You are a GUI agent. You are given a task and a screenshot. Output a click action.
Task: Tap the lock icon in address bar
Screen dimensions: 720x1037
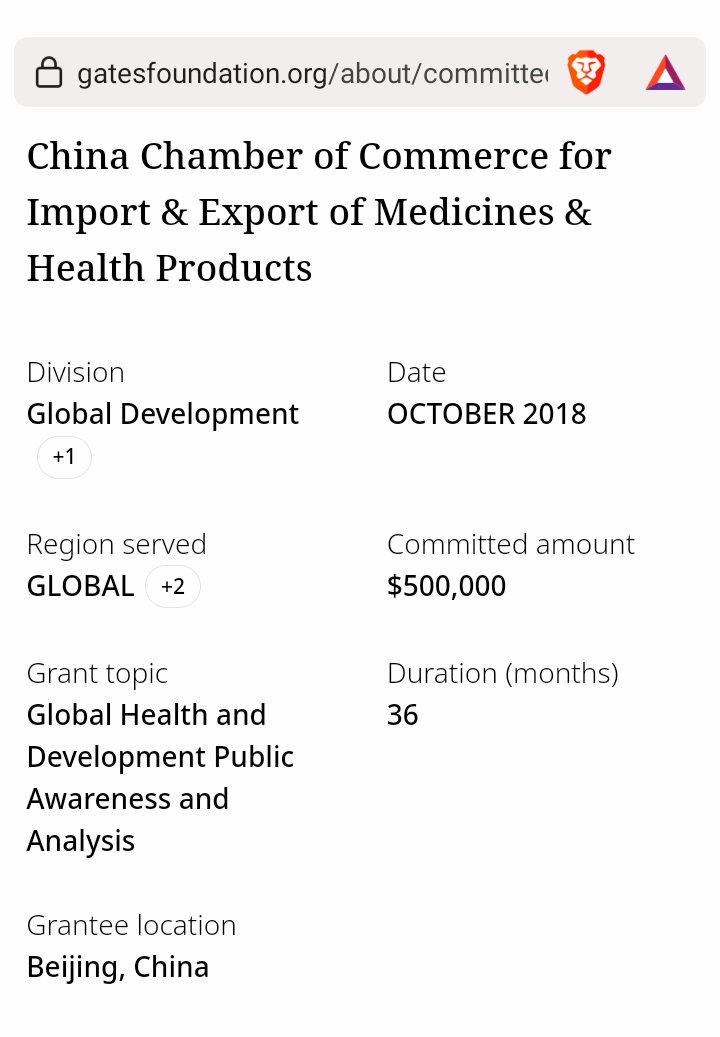48,72
